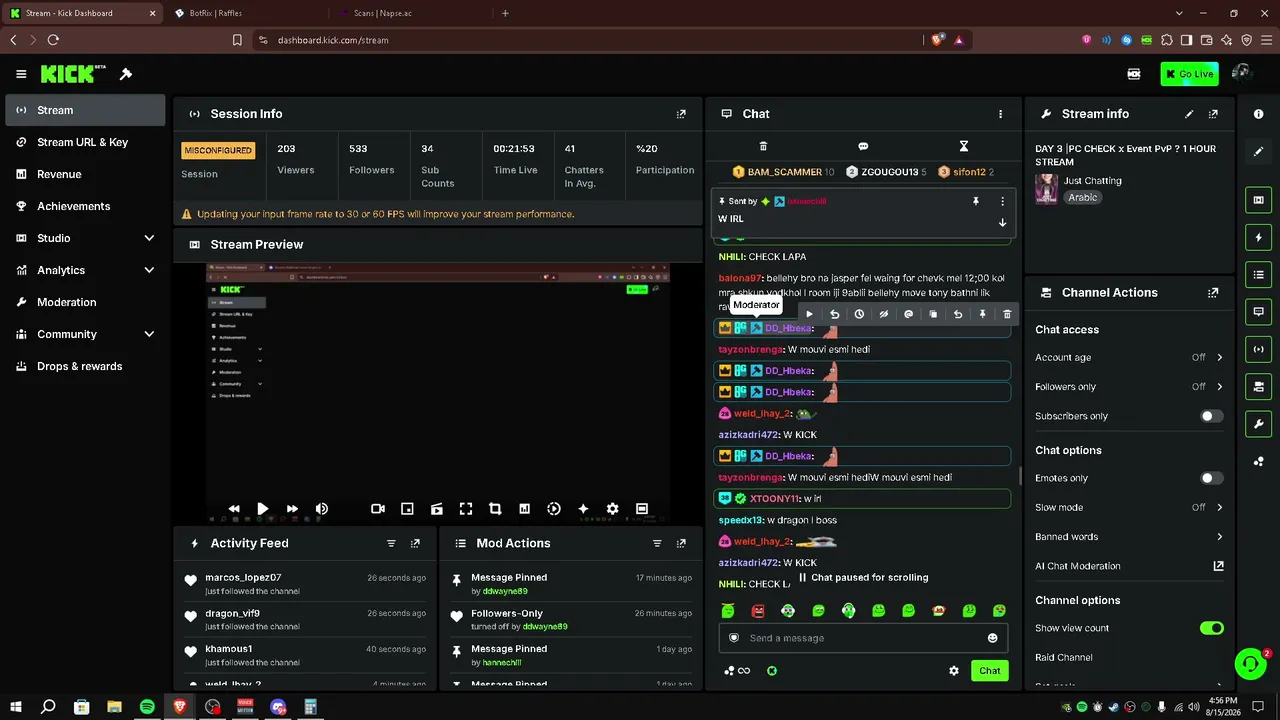Open pinned message three-dot options
The height and width of the screenshot is (720, 1280).
(x=1002, y=201)
